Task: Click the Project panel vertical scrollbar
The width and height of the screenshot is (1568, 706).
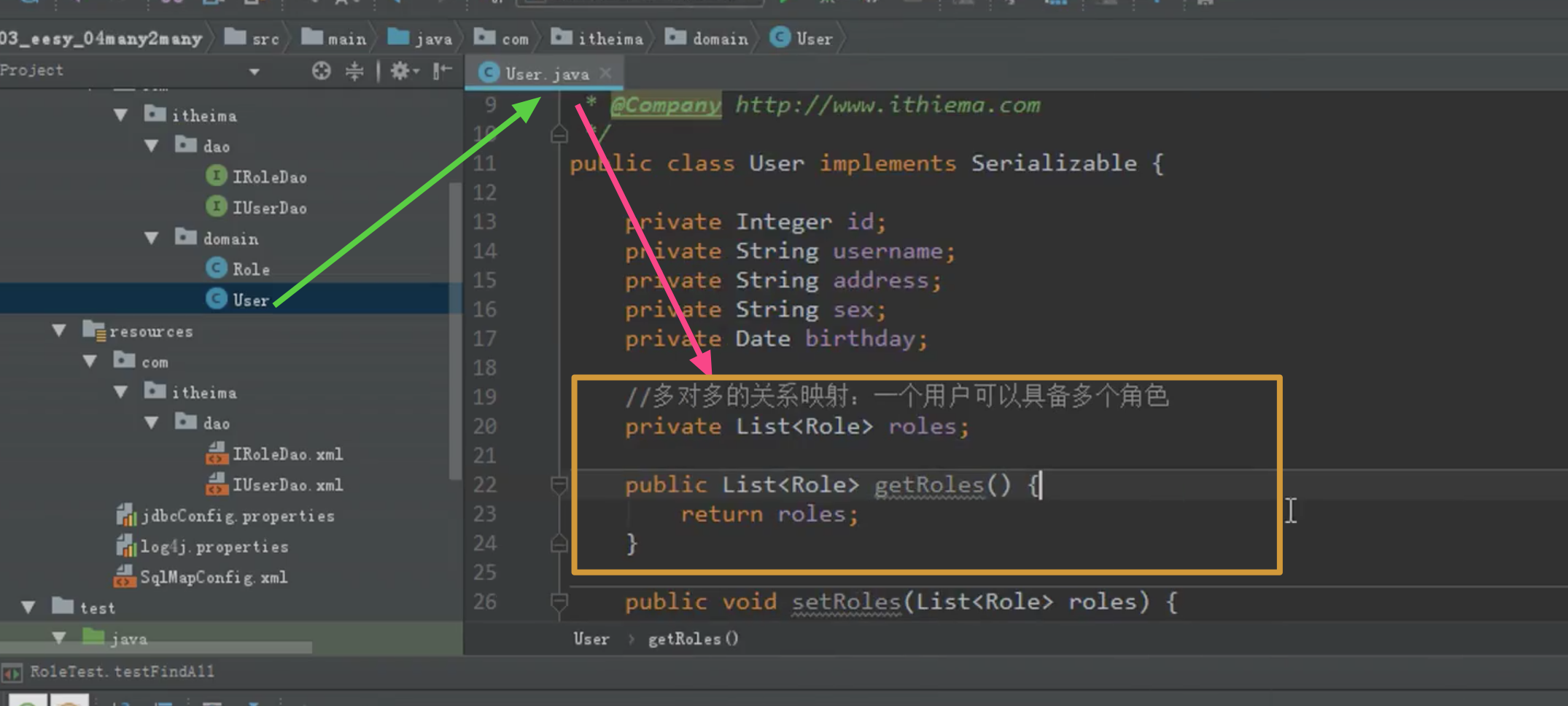Action: point(456,332)
